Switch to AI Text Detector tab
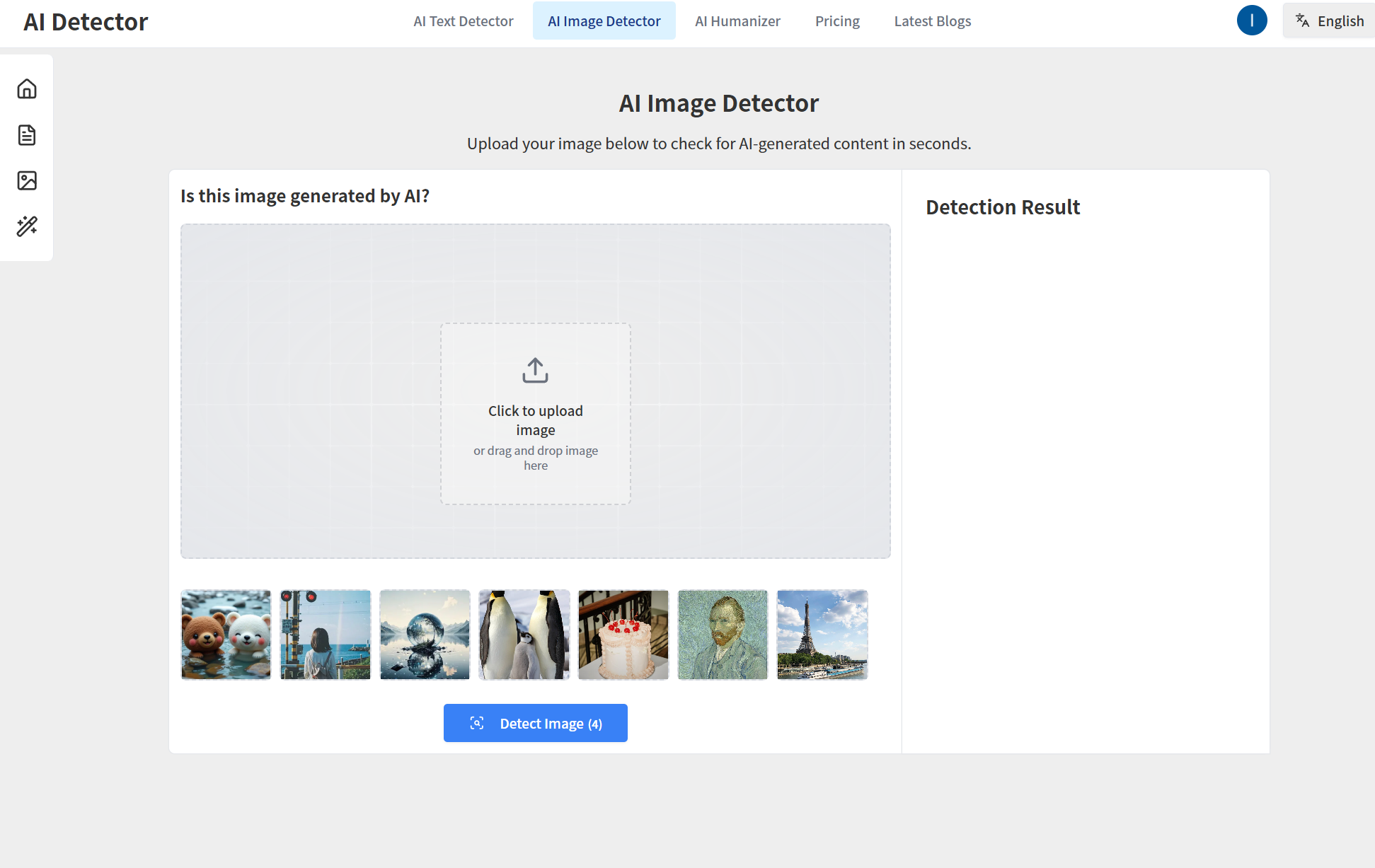 [x=463, y=21]
